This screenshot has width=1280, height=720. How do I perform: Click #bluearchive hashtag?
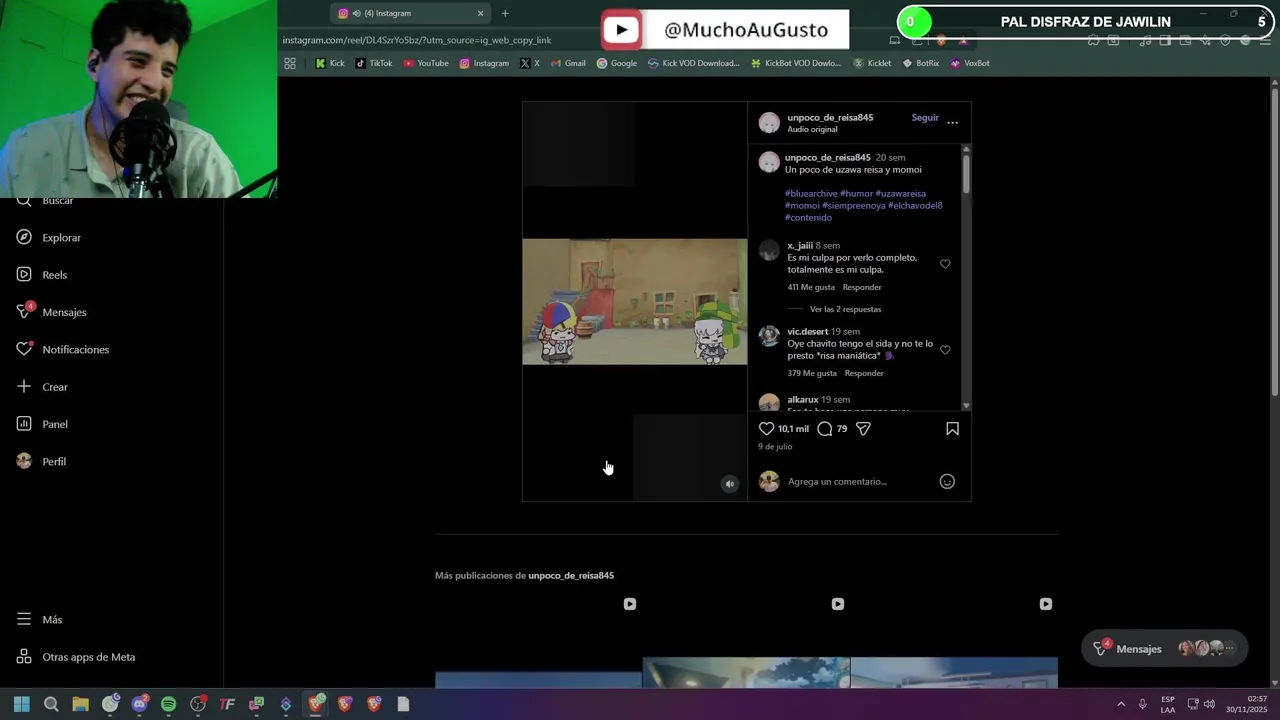(811, 194)
